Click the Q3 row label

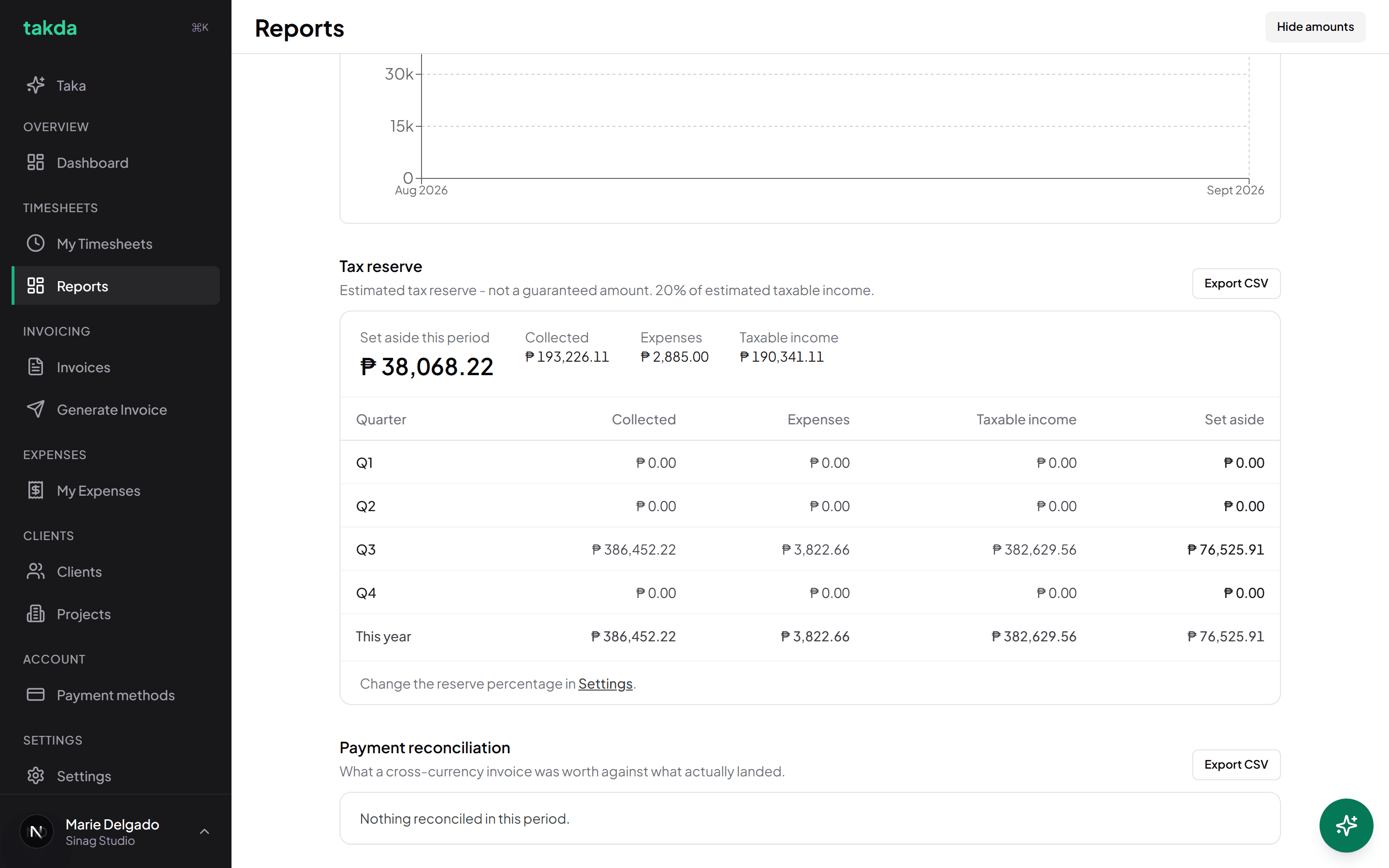(366, 549)
